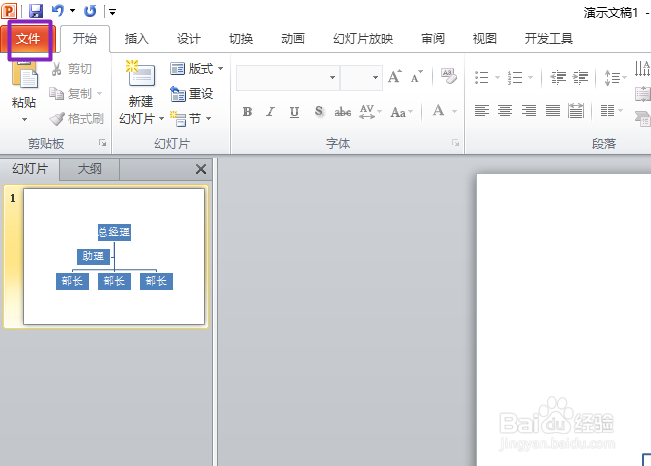
Task: Click the 新建幻灯片 icon
Action: tap(141, 74)
